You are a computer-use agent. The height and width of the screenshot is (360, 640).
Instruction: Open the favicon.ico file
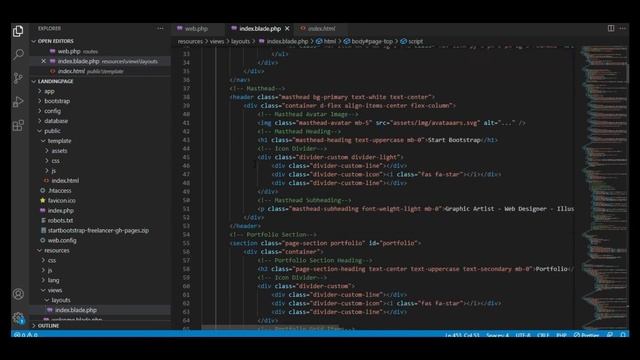point(100,200)
